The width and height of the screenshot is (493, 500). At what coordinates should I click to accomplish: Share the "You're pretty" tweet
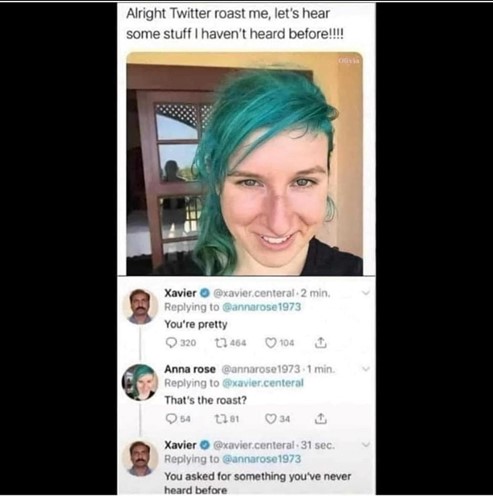321,342
